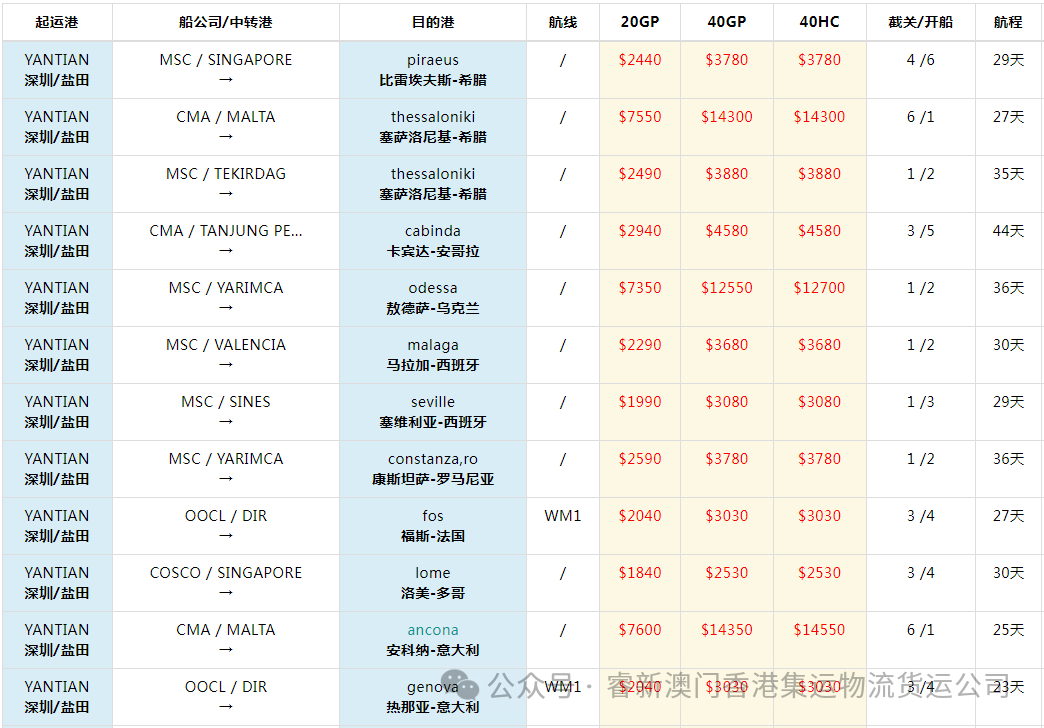This screenshot has width=1044, height=728.
Task: Click the 40GP column header
Action: pos(726,23)
